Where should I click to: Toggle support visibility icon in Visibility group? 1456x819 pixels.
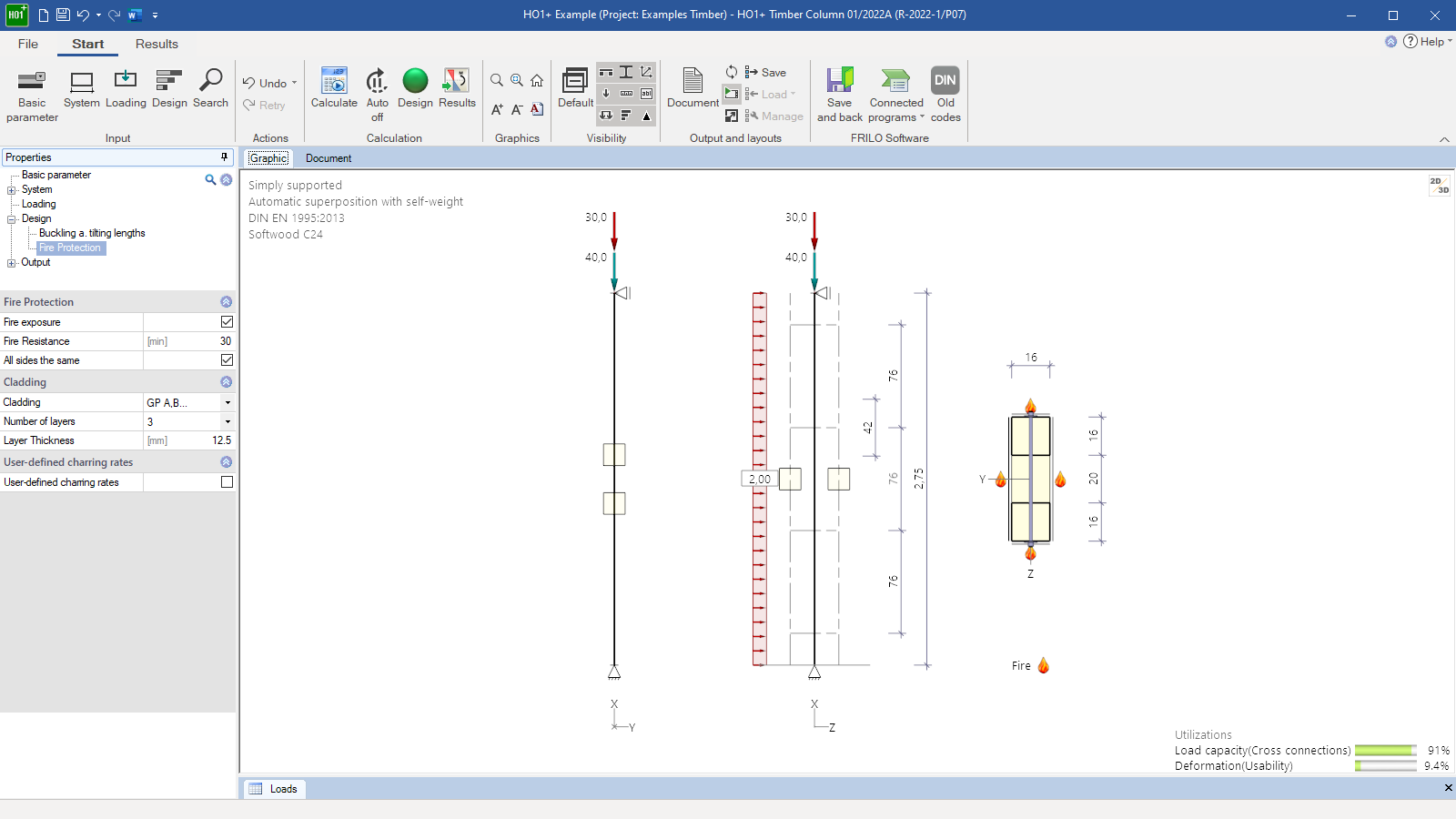[x=606, y=72]
